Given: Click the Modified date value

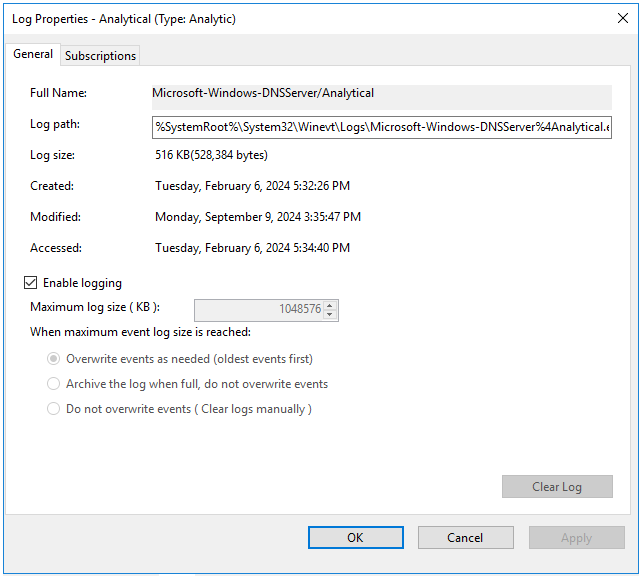Looking at the screenshot, I should pyautogui.click(x=257, y=217).
